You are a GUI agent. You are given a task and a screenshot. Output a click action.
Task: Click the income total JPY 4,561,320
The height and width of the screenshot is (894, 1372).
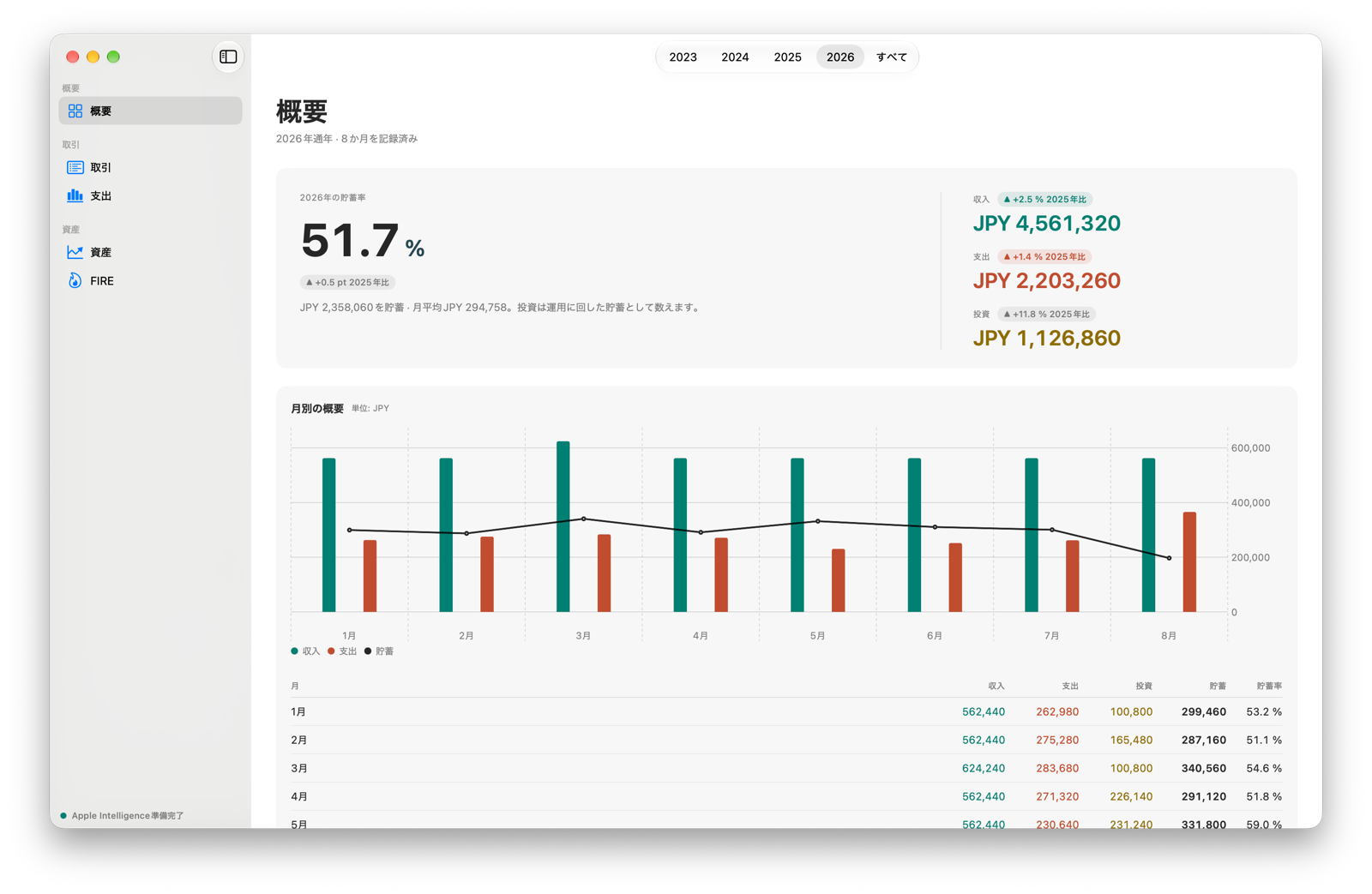pyautogui.click(x=1046, y=224)
